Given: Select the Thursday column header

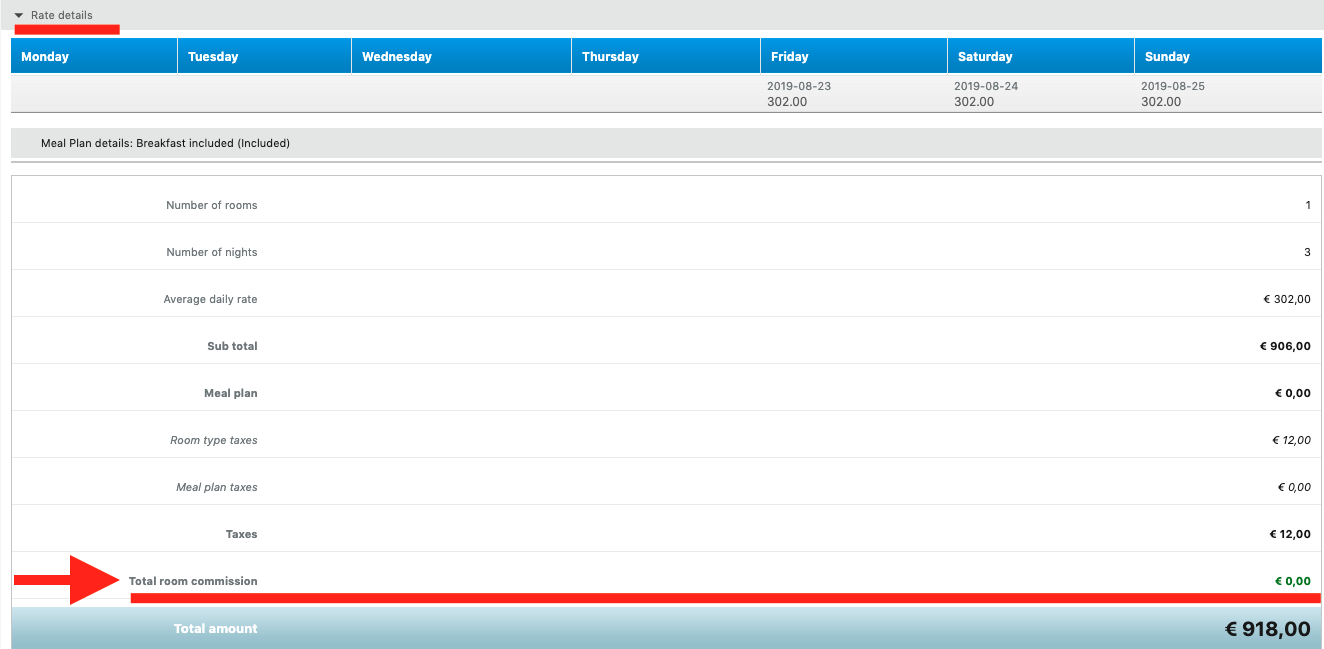Looking at the screenshot, I should [666, 56].
